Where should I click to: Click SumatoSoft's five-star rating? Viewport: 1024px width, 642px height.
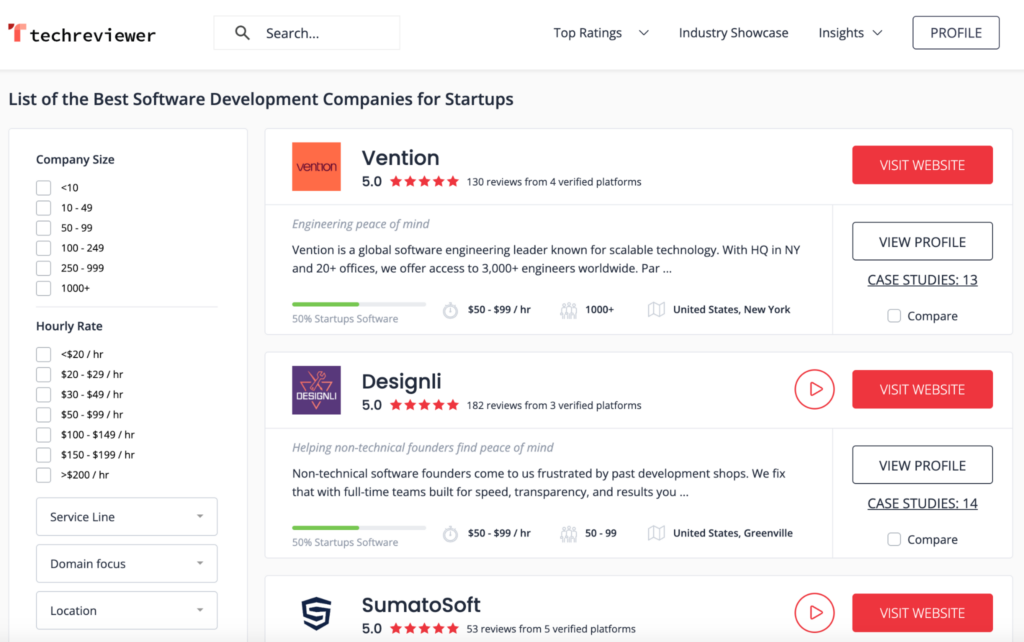[424, 628]
